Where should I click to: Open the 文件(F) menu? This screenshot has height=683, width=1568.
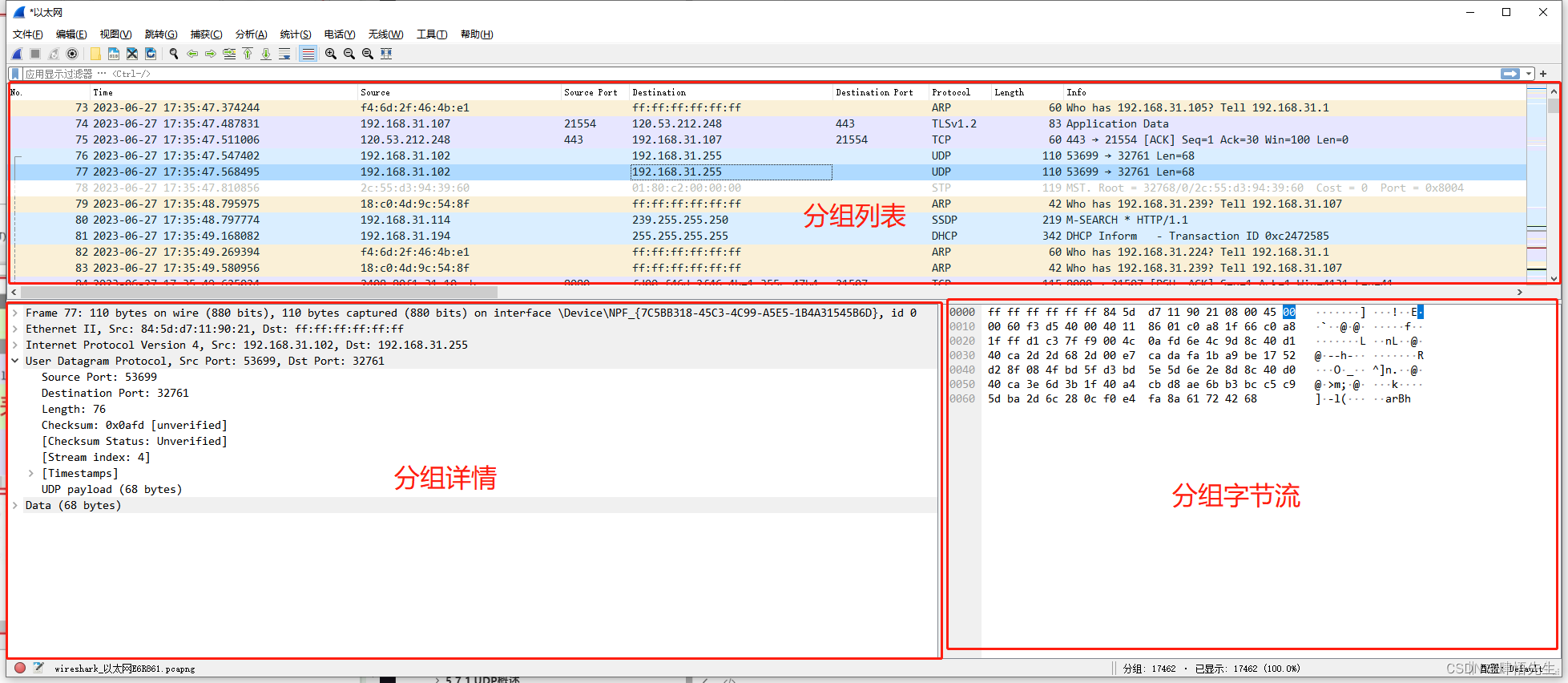coord(28,34)
